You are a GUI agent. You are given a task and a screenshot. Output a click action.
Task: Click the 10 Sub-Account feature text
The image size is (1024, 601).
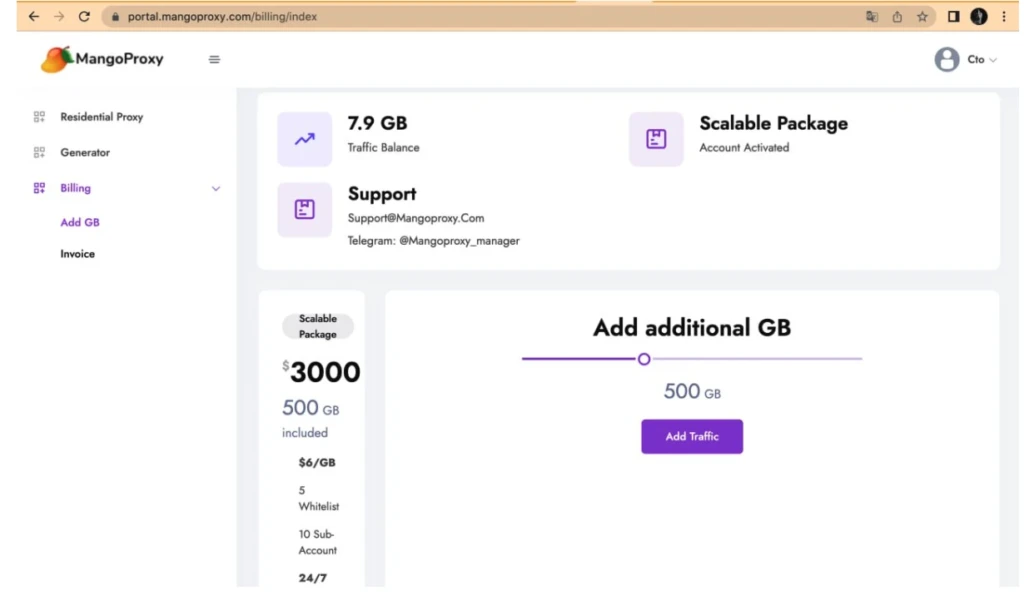317,542
